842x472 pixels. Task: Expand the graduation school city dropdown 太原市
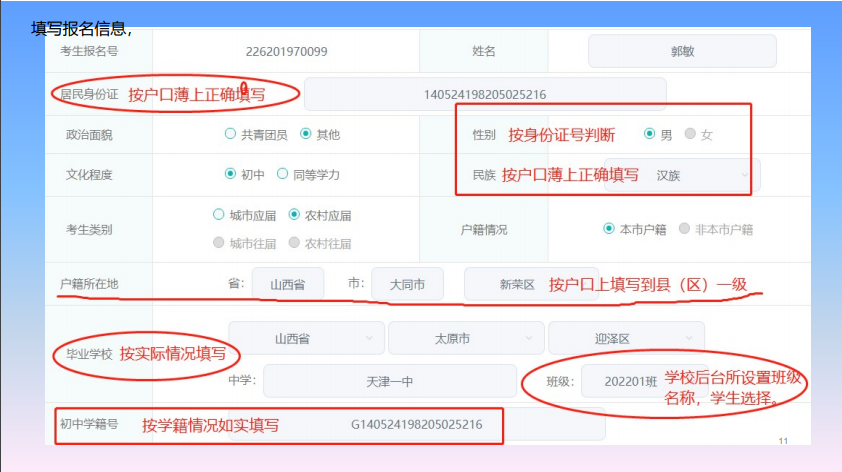tap(465, 339)
